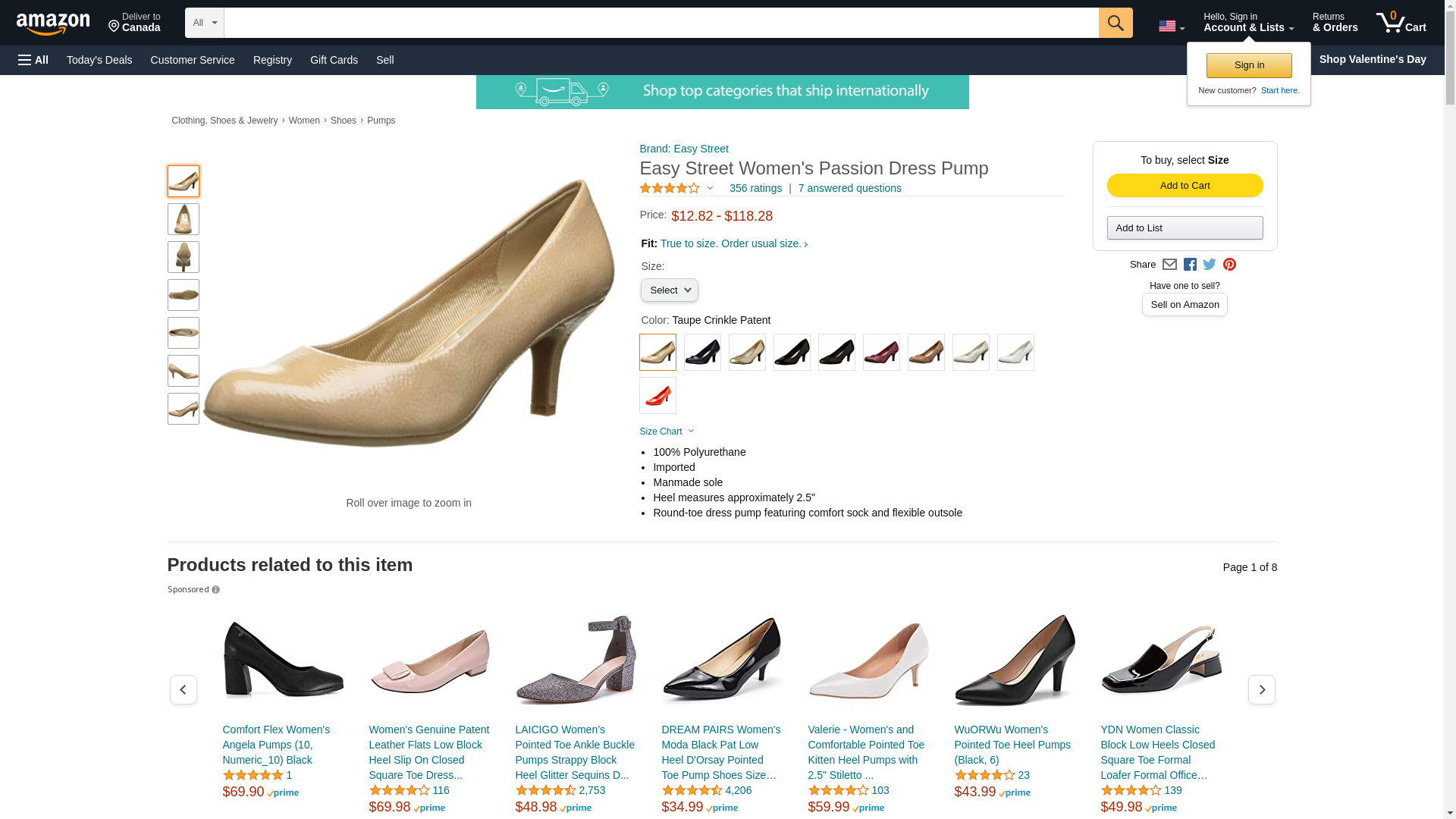
Task: Share product by email icon
Action: [1169, 265]
